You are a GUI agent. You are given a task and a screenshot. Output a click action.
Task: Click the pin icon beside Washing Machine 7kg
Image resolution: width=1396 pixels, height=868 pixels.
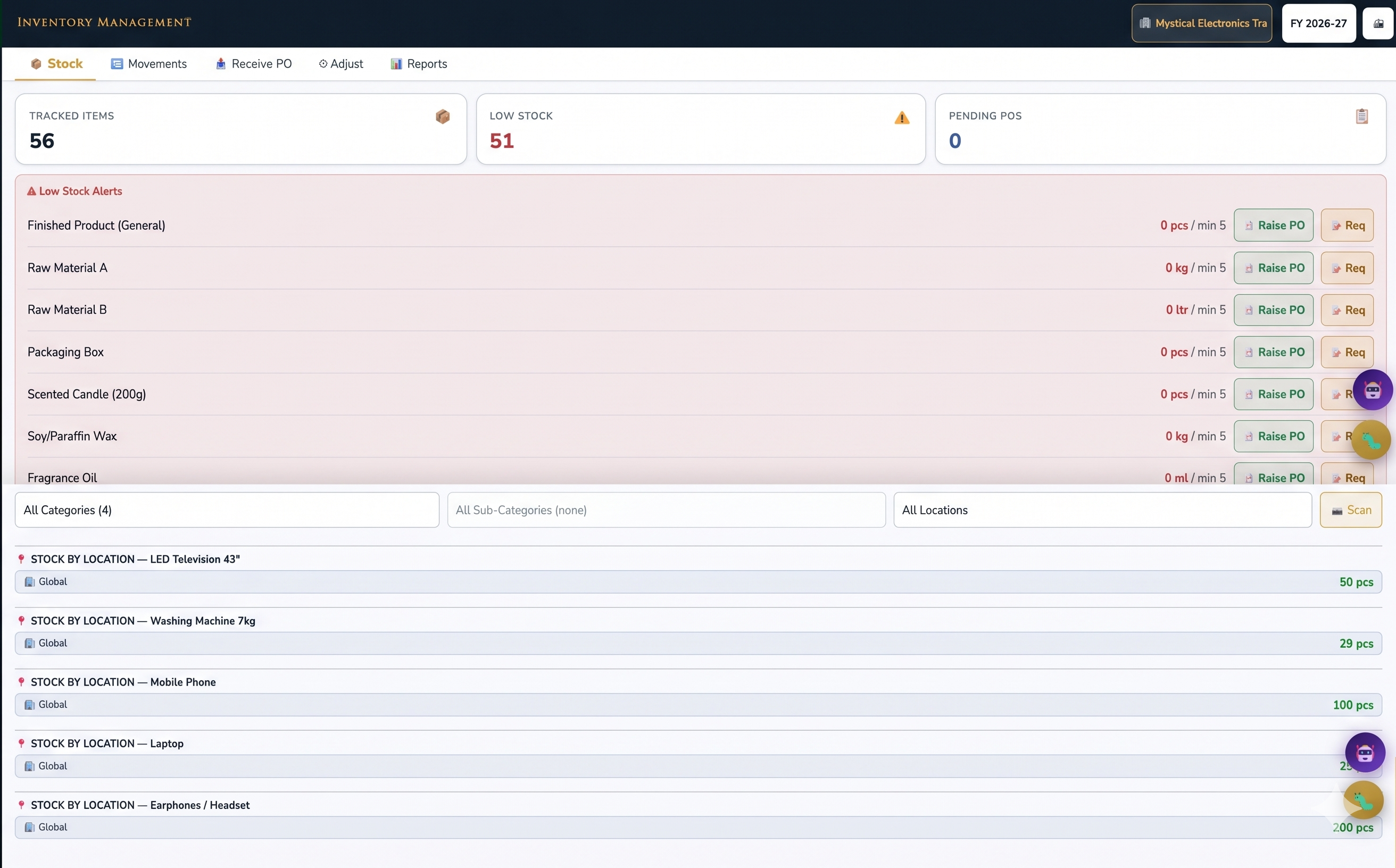21,621
